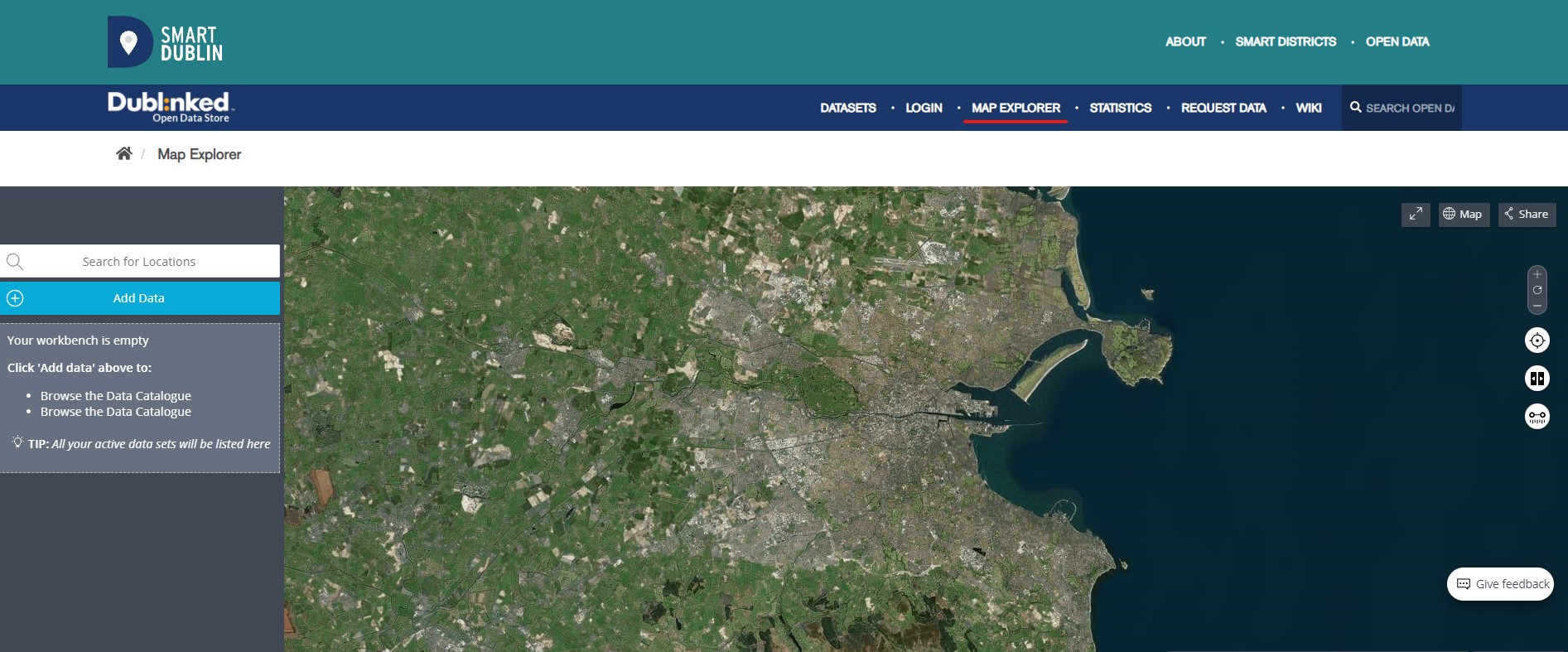The height and width of the screenshot is (652, 1568).
Task: Enable the split-screen compare tool
Action: click(x=1537, y=379)
